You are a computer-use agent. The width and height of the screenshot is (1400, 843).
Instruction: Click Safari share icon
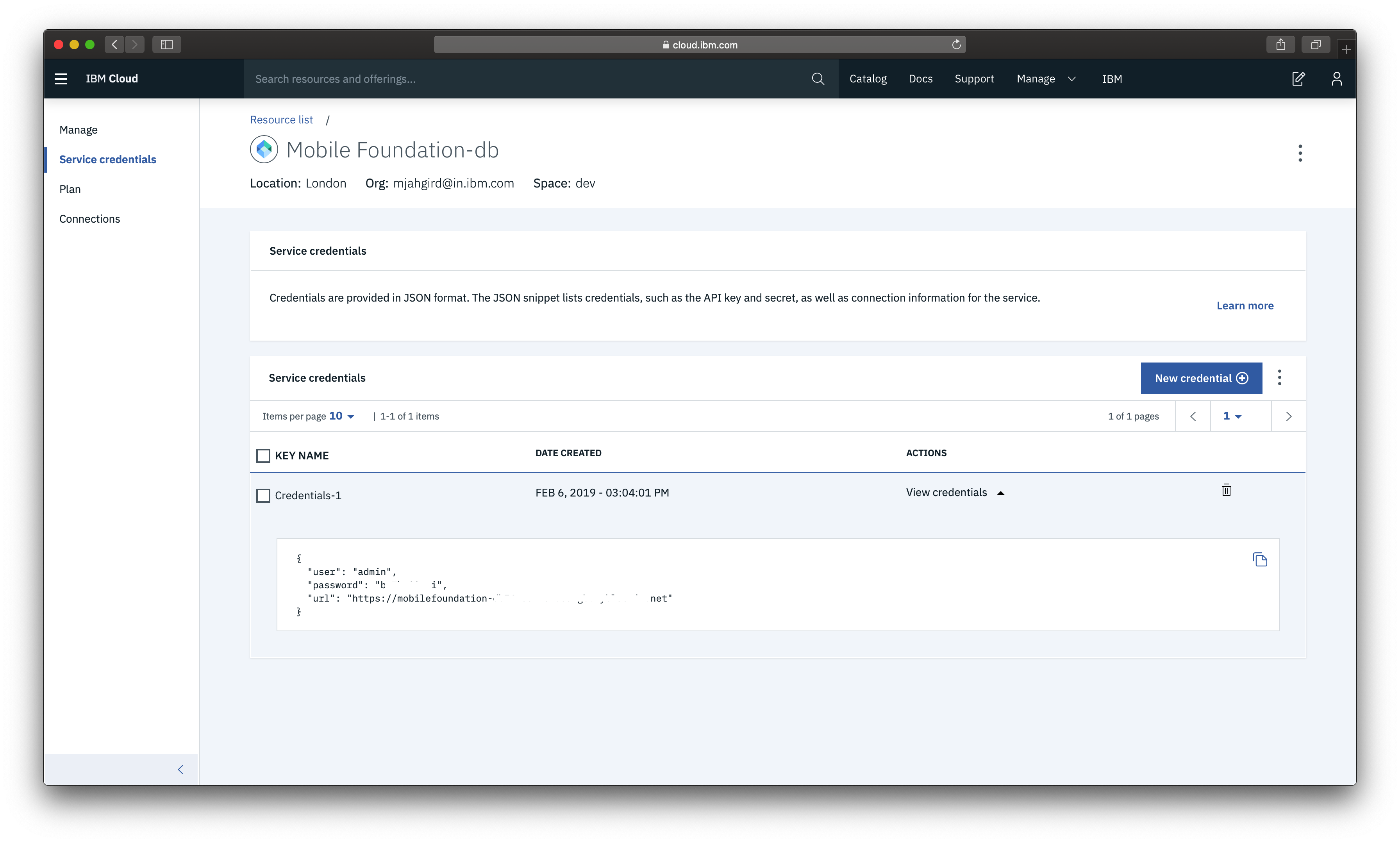[x=1280, y=44]
